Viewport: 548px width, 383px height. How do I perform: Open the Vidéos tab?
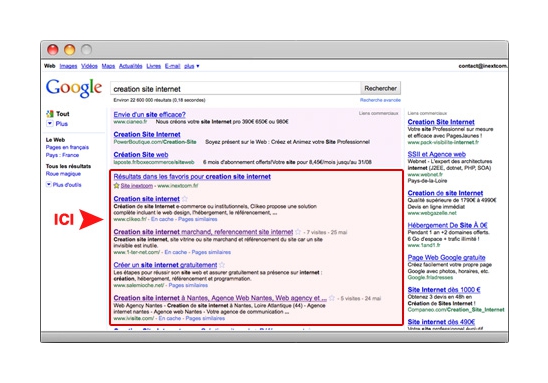click(x=89, y=66)
